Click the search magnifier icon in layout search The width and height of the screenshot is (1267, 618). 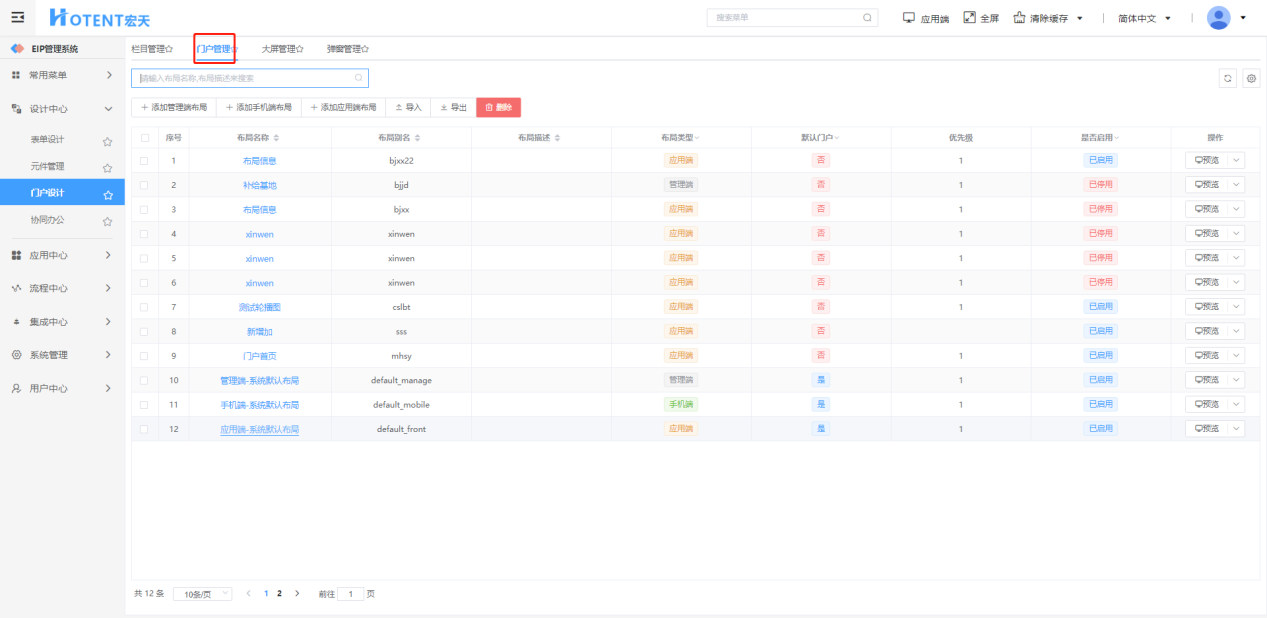[x=358, y=78]
